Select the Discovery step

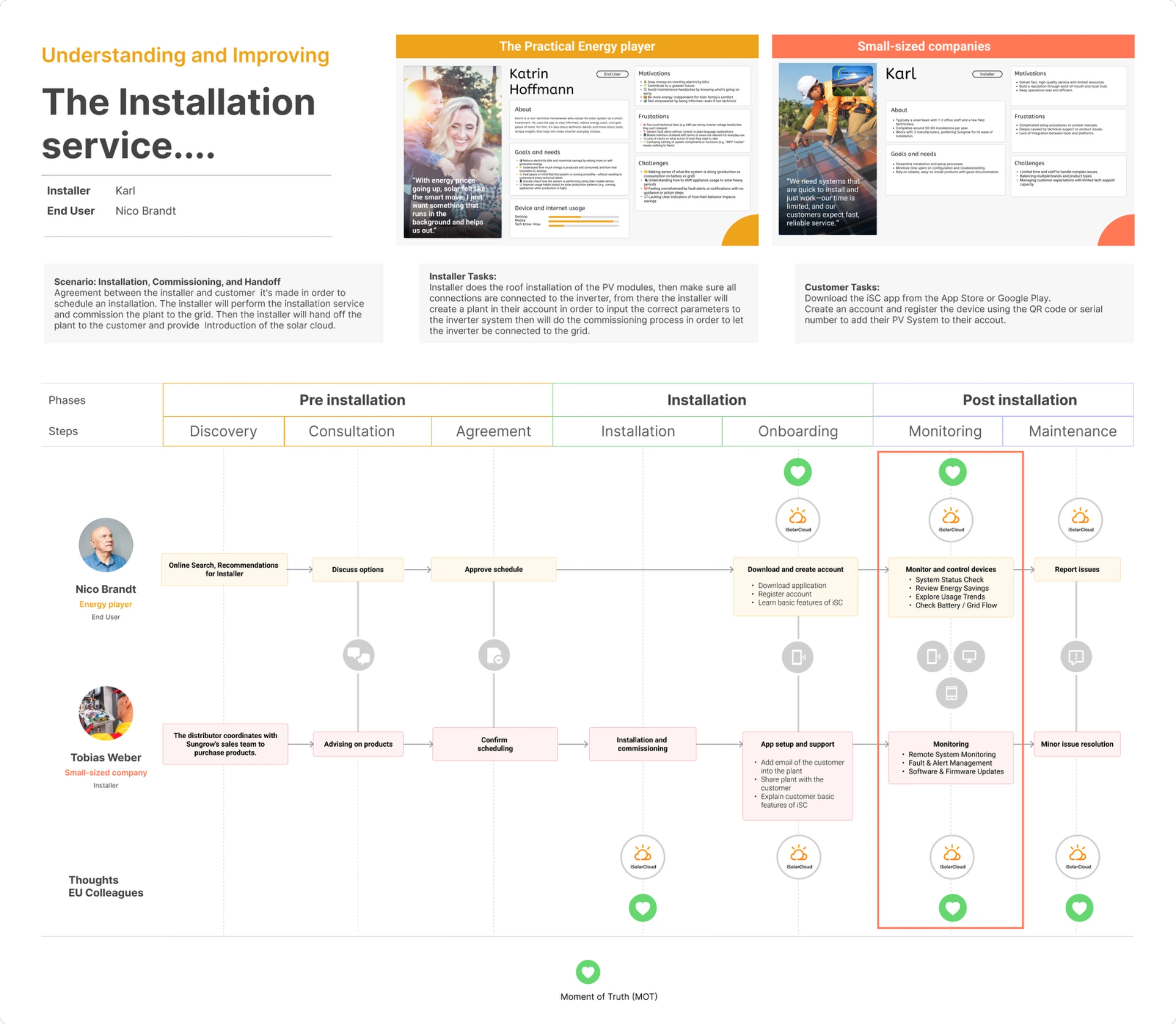[x=223, y=431]
